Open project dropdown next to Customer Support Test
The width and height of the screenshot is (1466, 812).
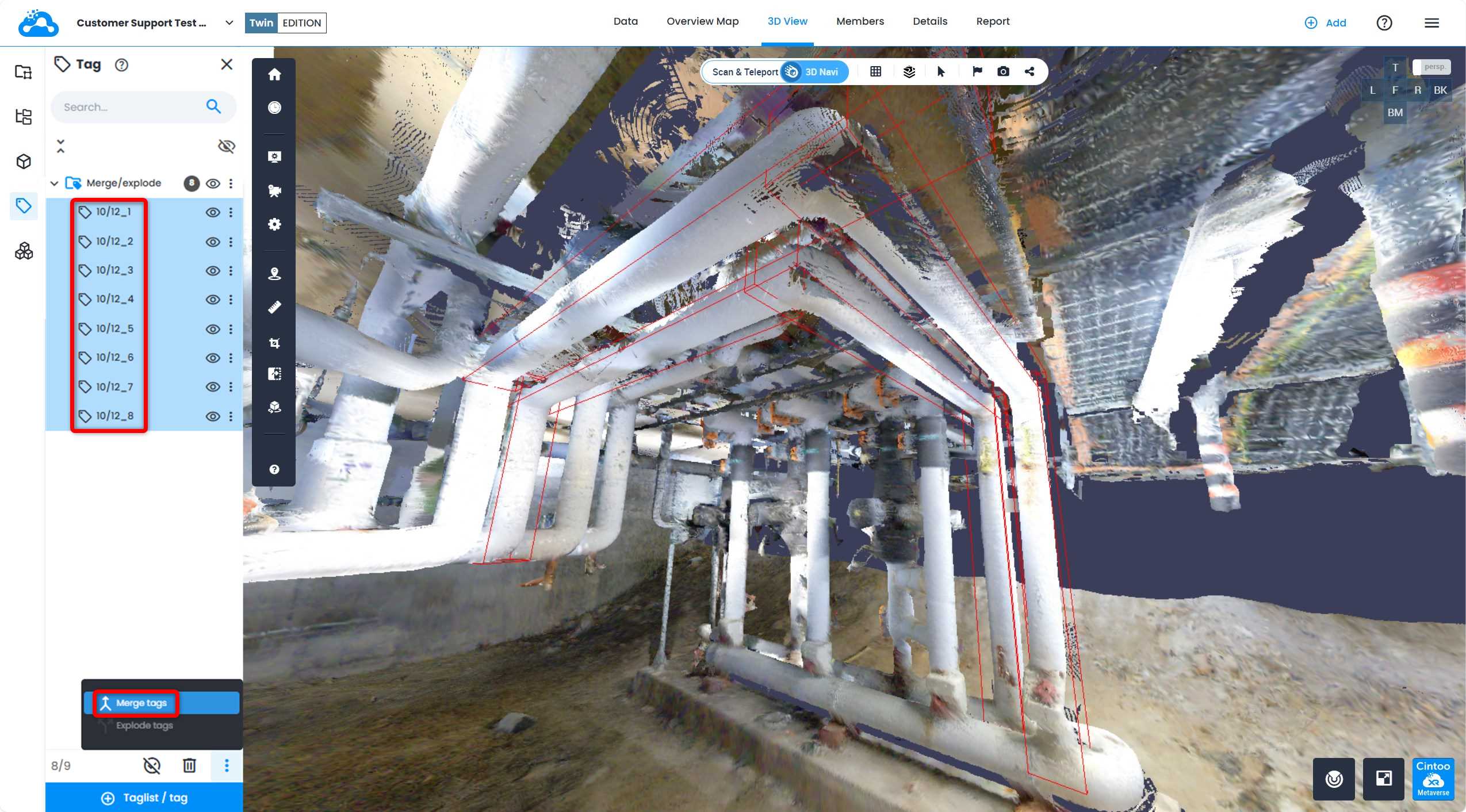tap(229, 23)
